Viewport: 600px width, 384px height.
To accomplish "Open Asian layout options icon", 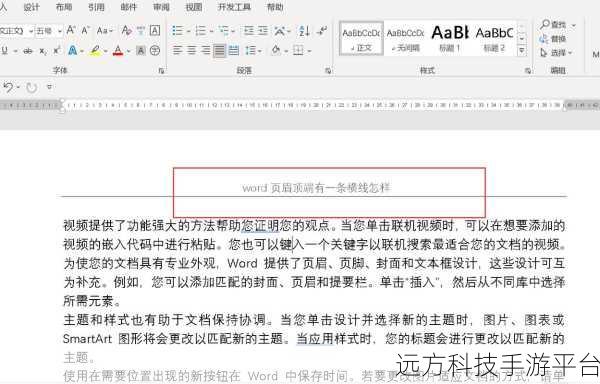I will tap(280, 31).
